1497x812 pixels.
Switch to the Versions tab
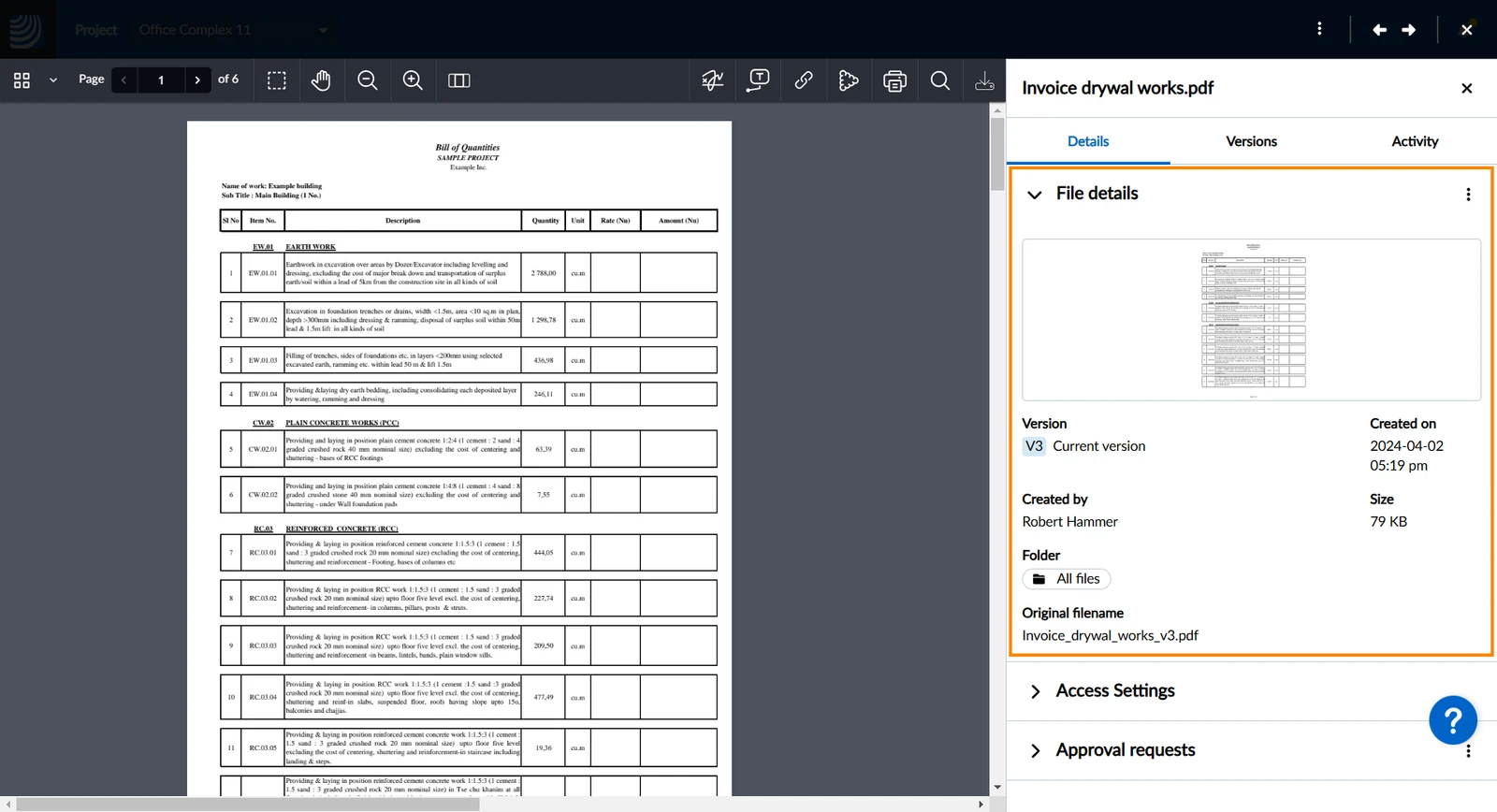(x=1251, y=141)
